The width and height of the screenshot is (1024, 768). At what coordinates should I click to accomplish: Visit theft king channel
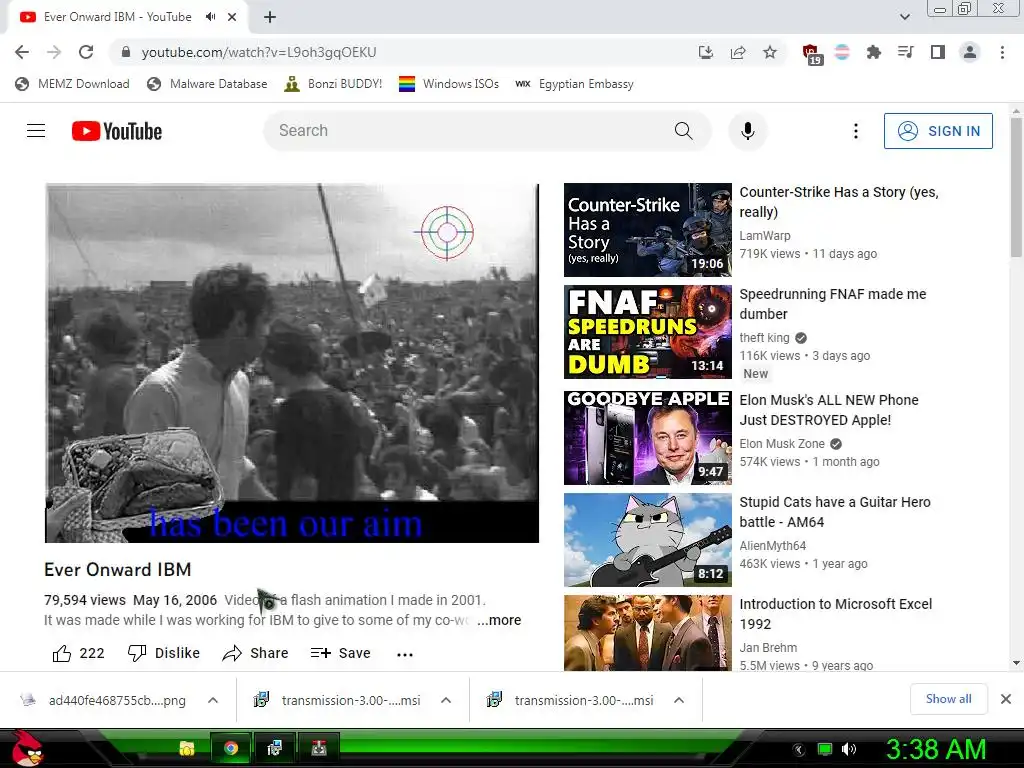(x=764, y=338)
